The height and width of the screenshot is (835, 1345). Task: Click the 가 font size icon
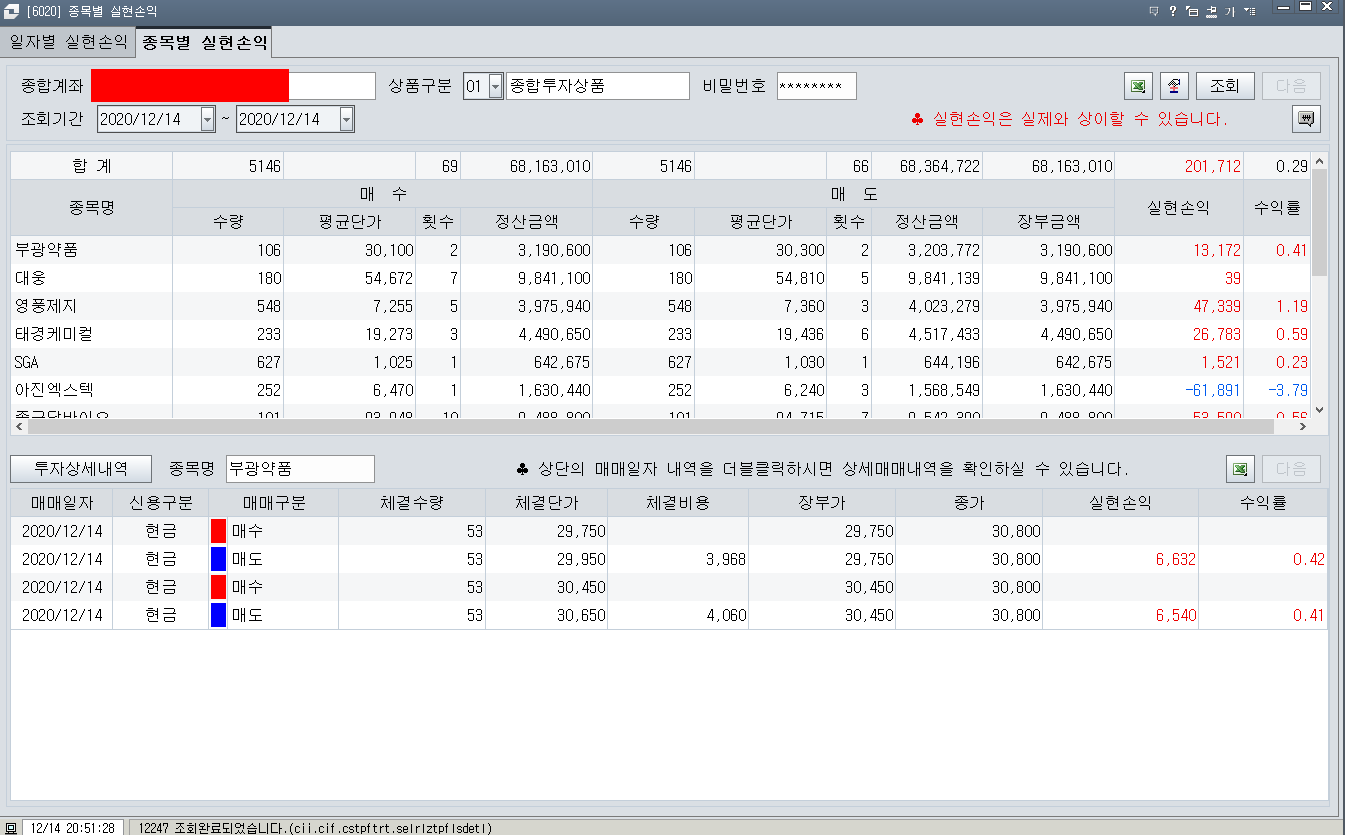[1230, 10]
